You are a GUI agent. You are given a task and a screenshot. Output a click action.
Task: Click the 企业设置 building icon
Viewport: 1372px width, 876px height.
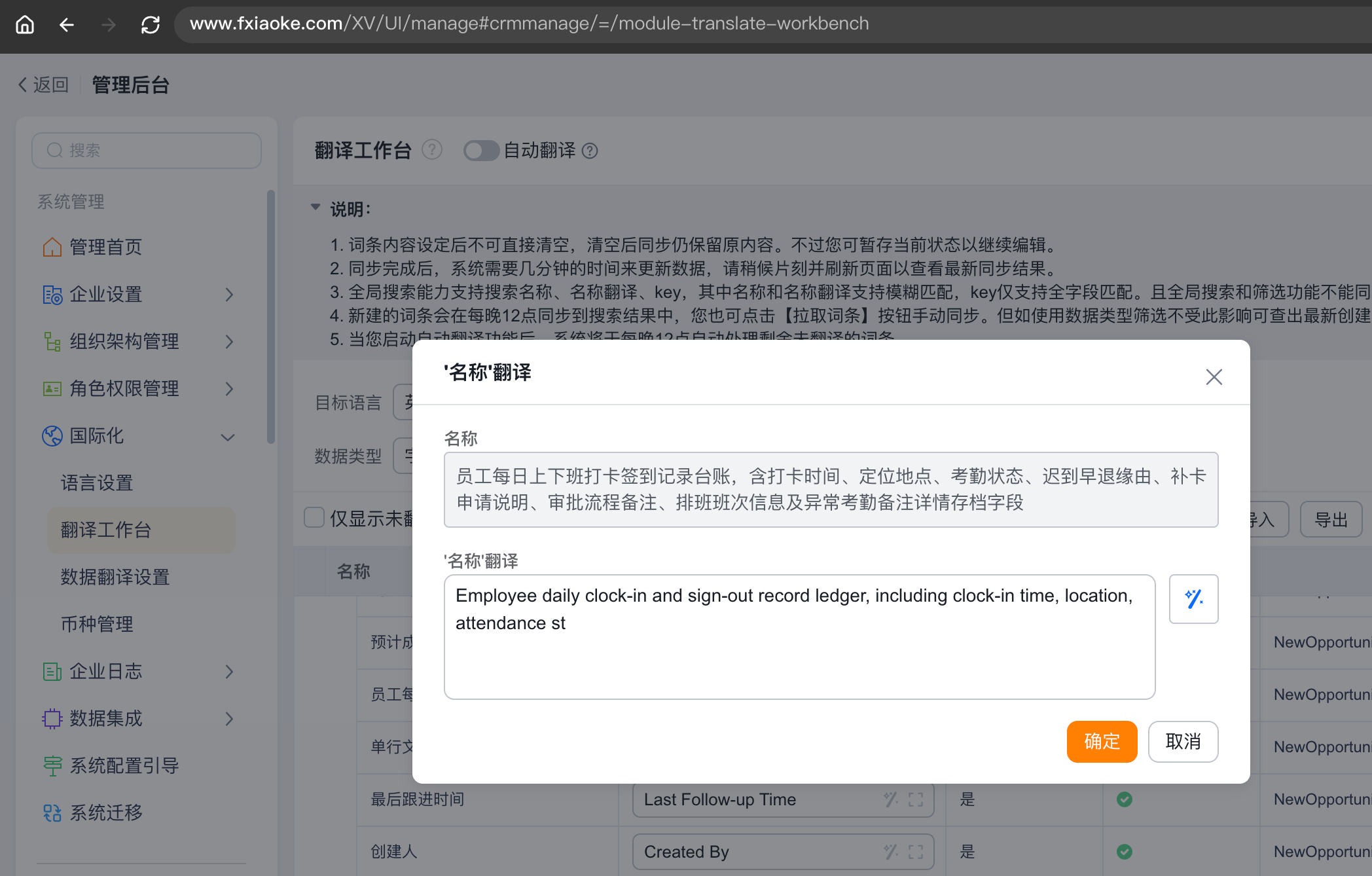(52, 295)
